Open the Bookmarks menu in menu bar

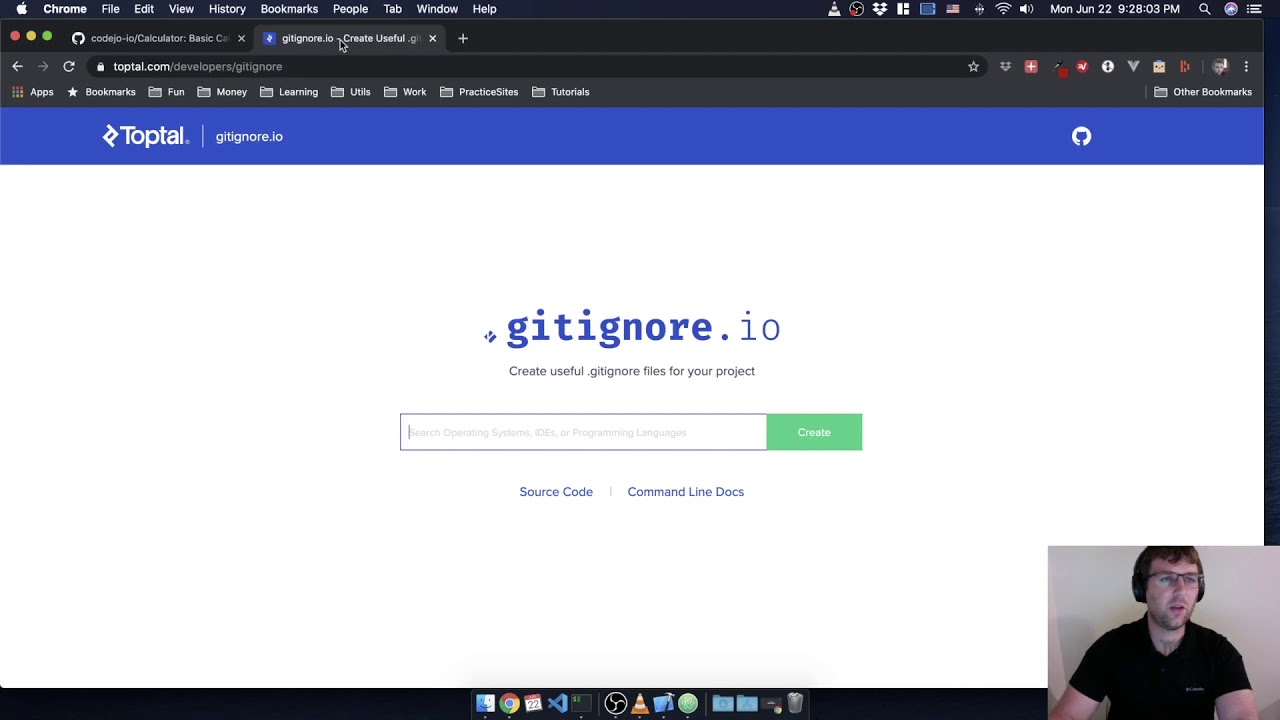(x=289, y=9)
